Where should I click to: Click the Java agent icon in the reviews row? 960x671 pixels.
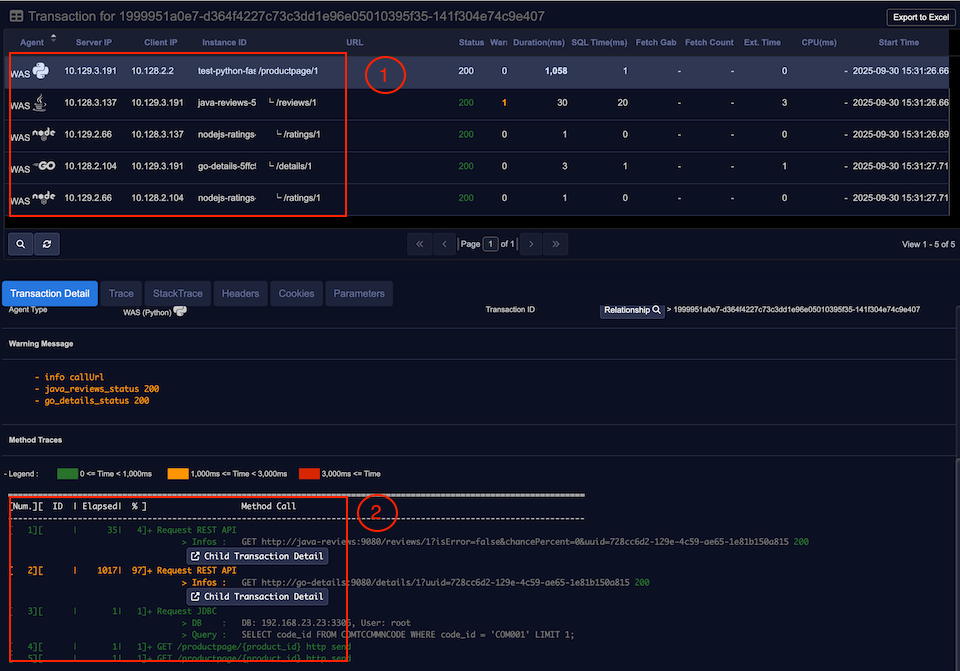tap(40, 103)
